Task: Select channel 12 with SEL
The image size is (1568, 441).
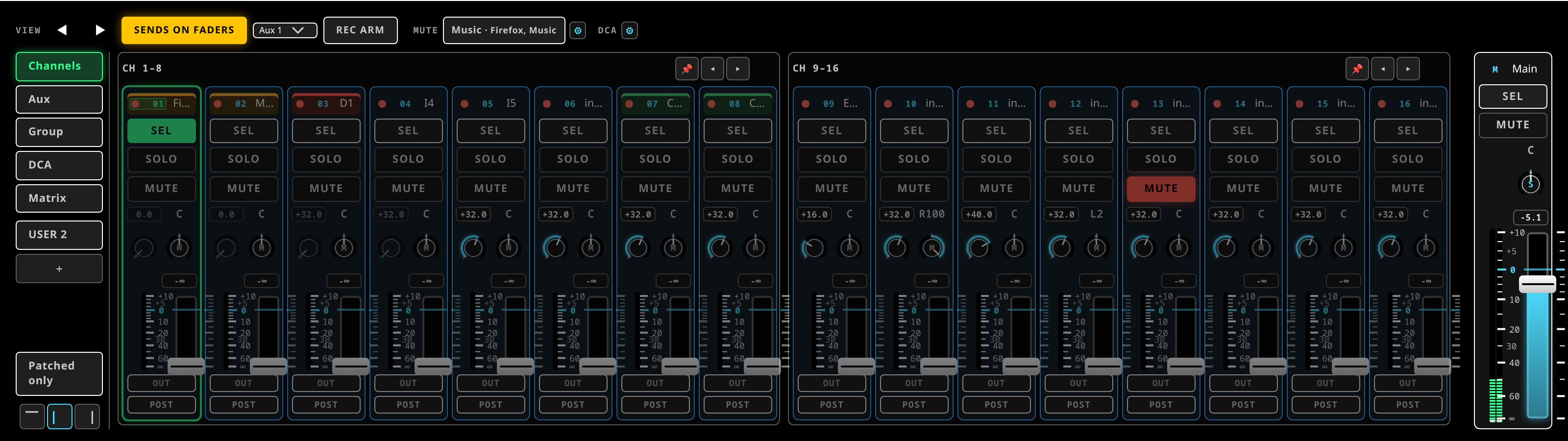Action: tap(1078, 131)
